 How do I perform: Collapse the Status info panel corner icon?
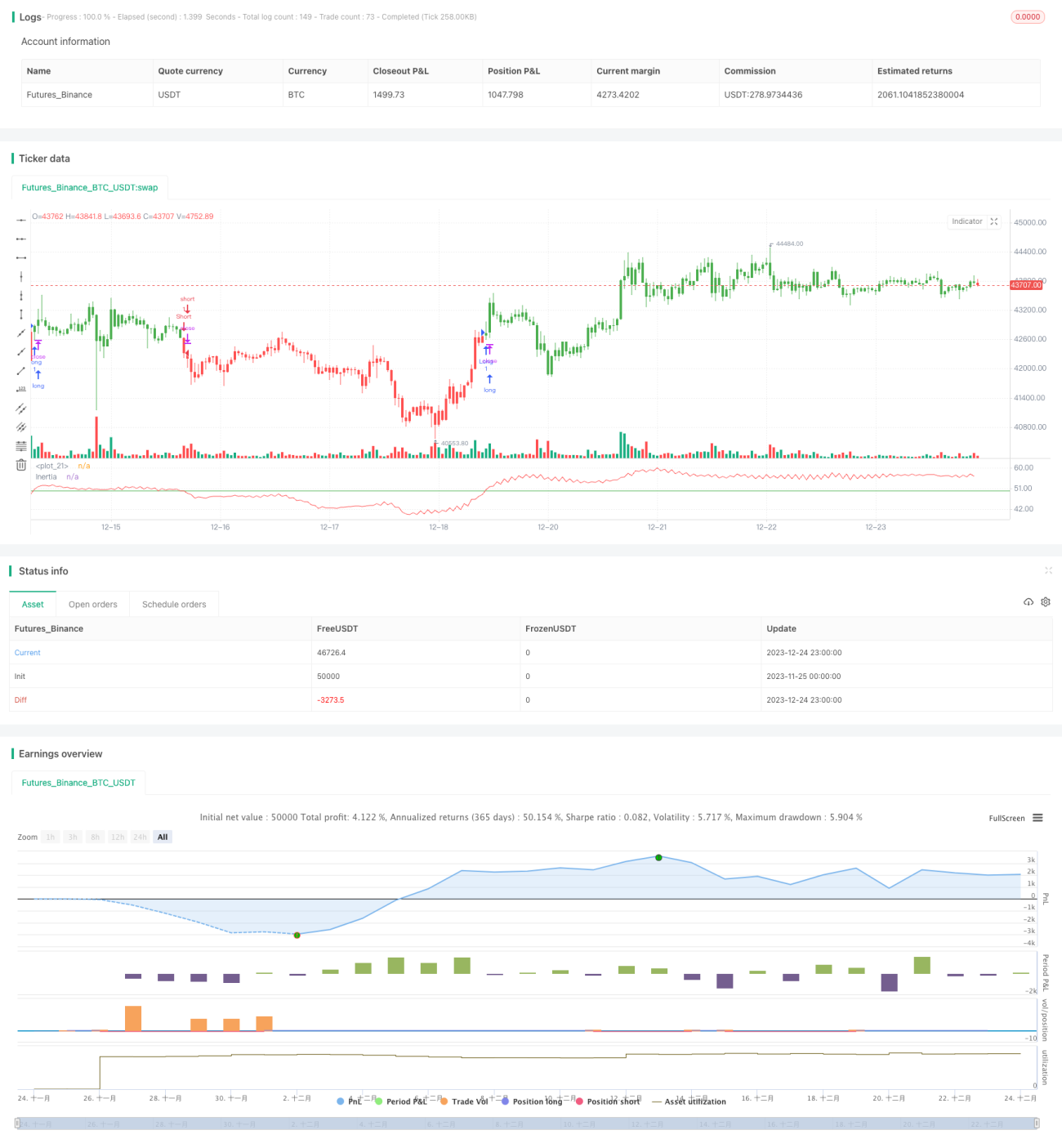(1048, 570)
